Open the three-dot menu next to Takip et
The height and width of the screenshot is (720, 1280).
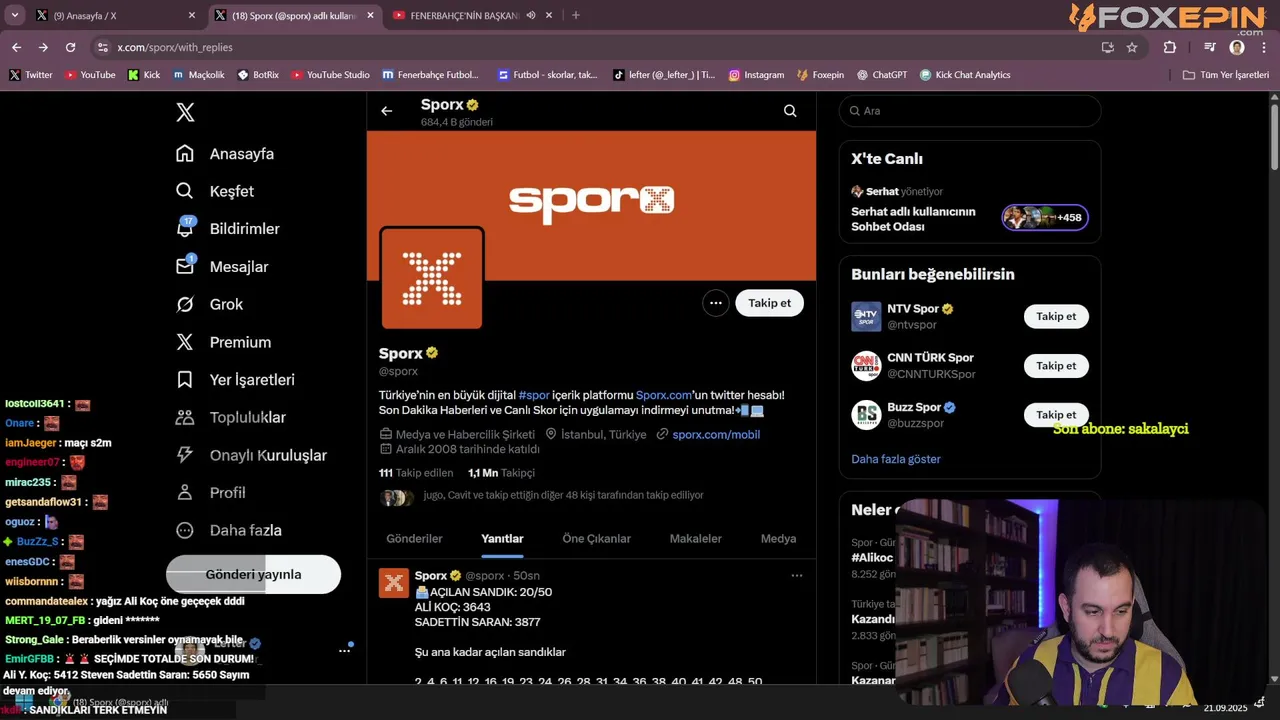point(715,303)
